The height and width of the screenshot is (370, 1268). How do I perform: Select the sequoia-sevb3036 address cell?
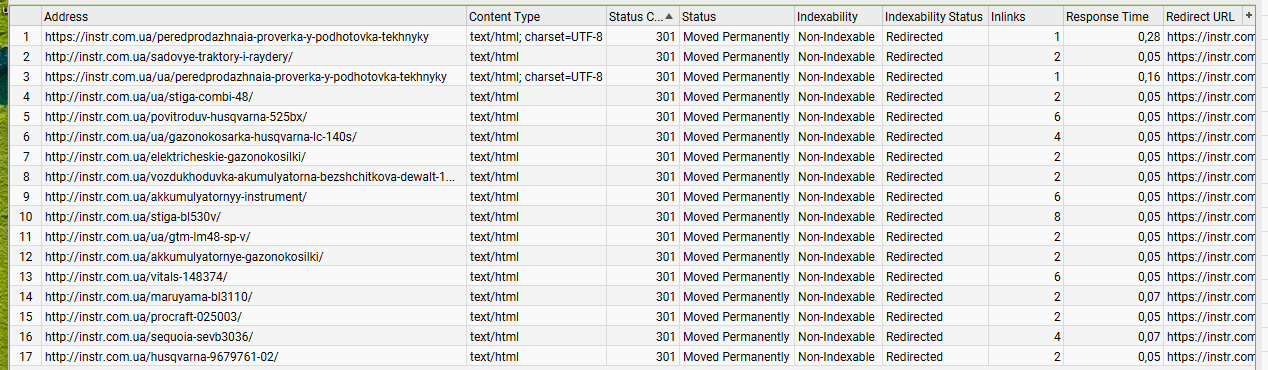[x=253, y=337]
